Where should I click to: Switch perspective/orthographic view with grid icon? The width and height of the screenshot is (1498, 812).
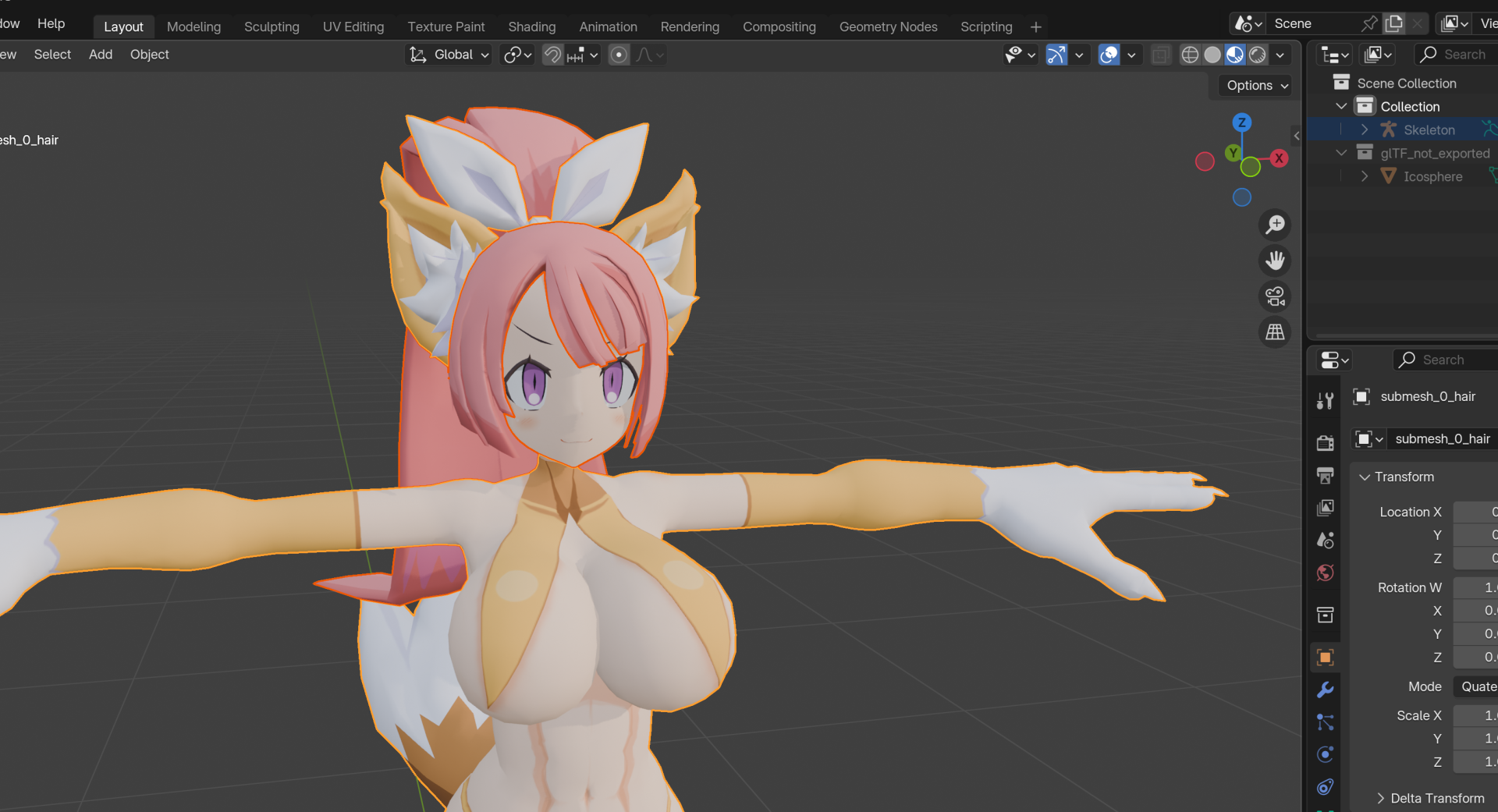[x=1275, y=332]
